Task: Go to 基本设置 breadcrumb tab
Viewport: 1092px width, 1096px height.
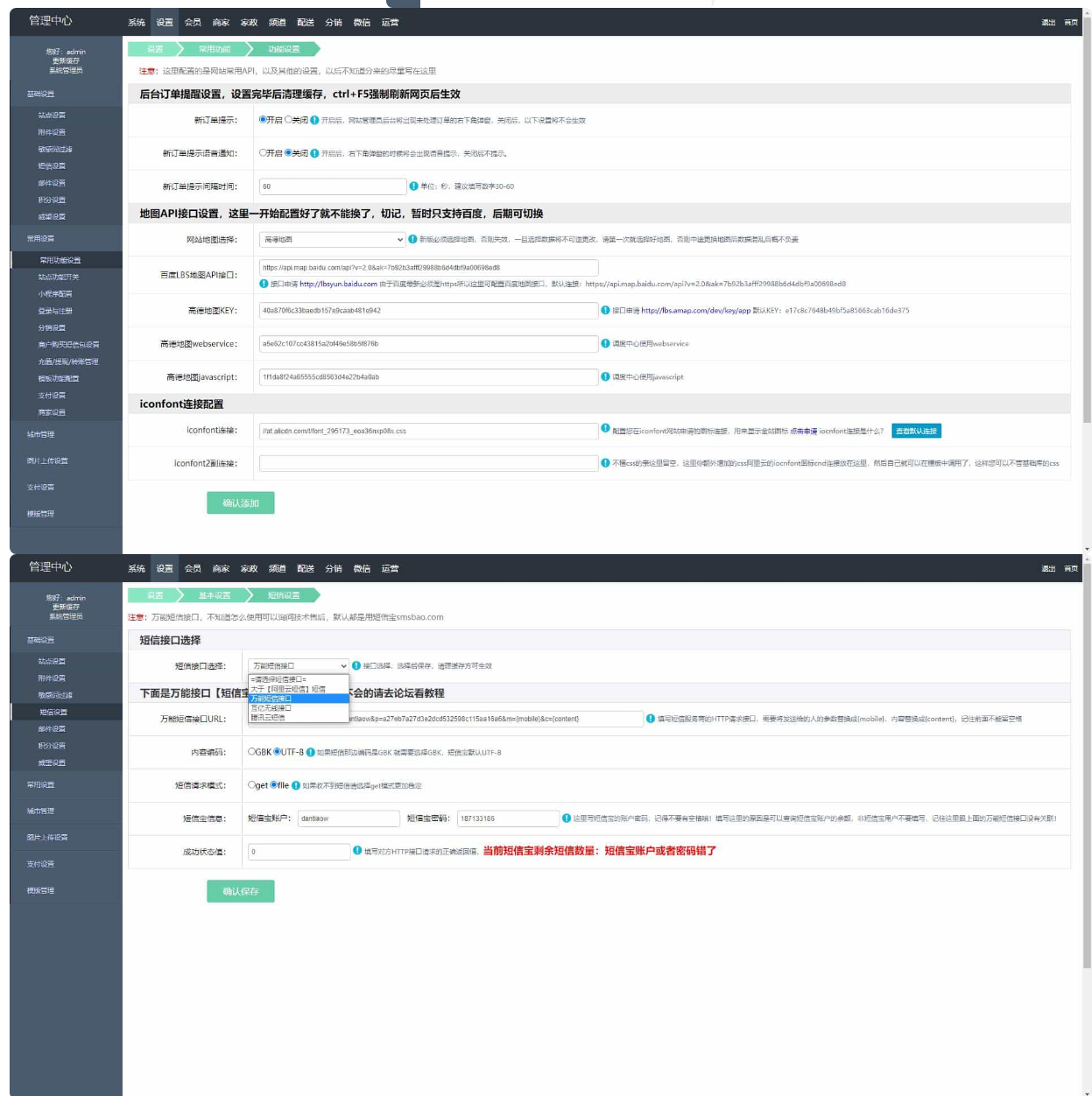Action: tap(215, 595)
